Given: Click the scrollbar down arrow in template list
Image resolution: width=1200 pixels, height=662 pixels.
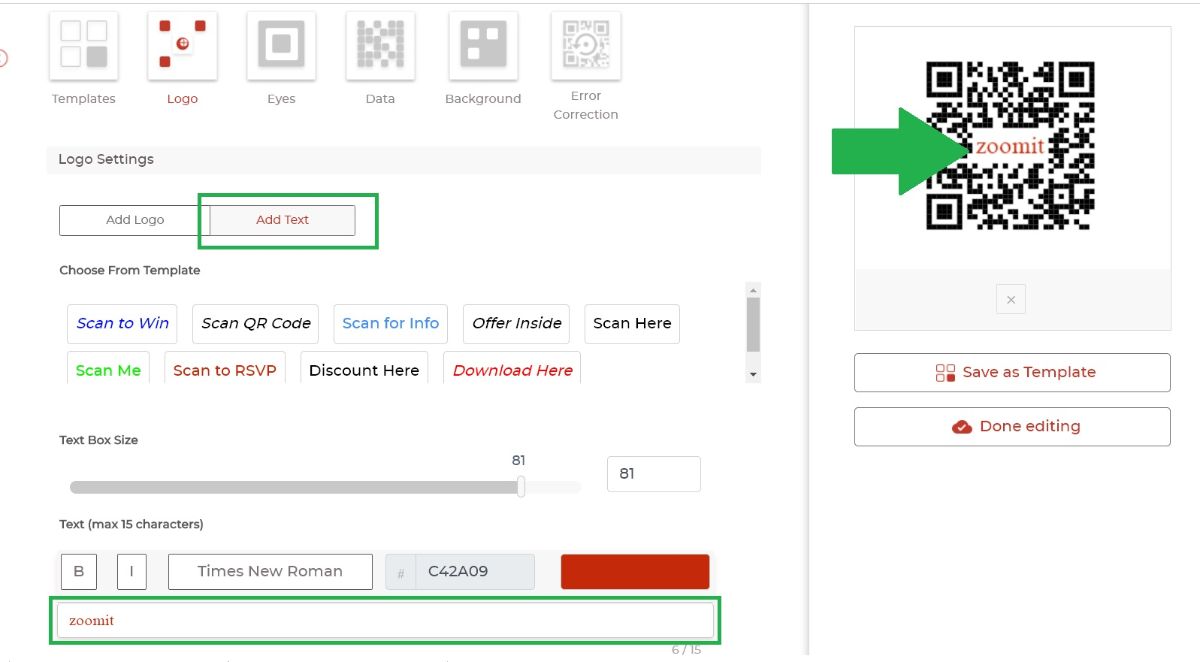Looking at the screenshot, I should (x=752, y=372).
